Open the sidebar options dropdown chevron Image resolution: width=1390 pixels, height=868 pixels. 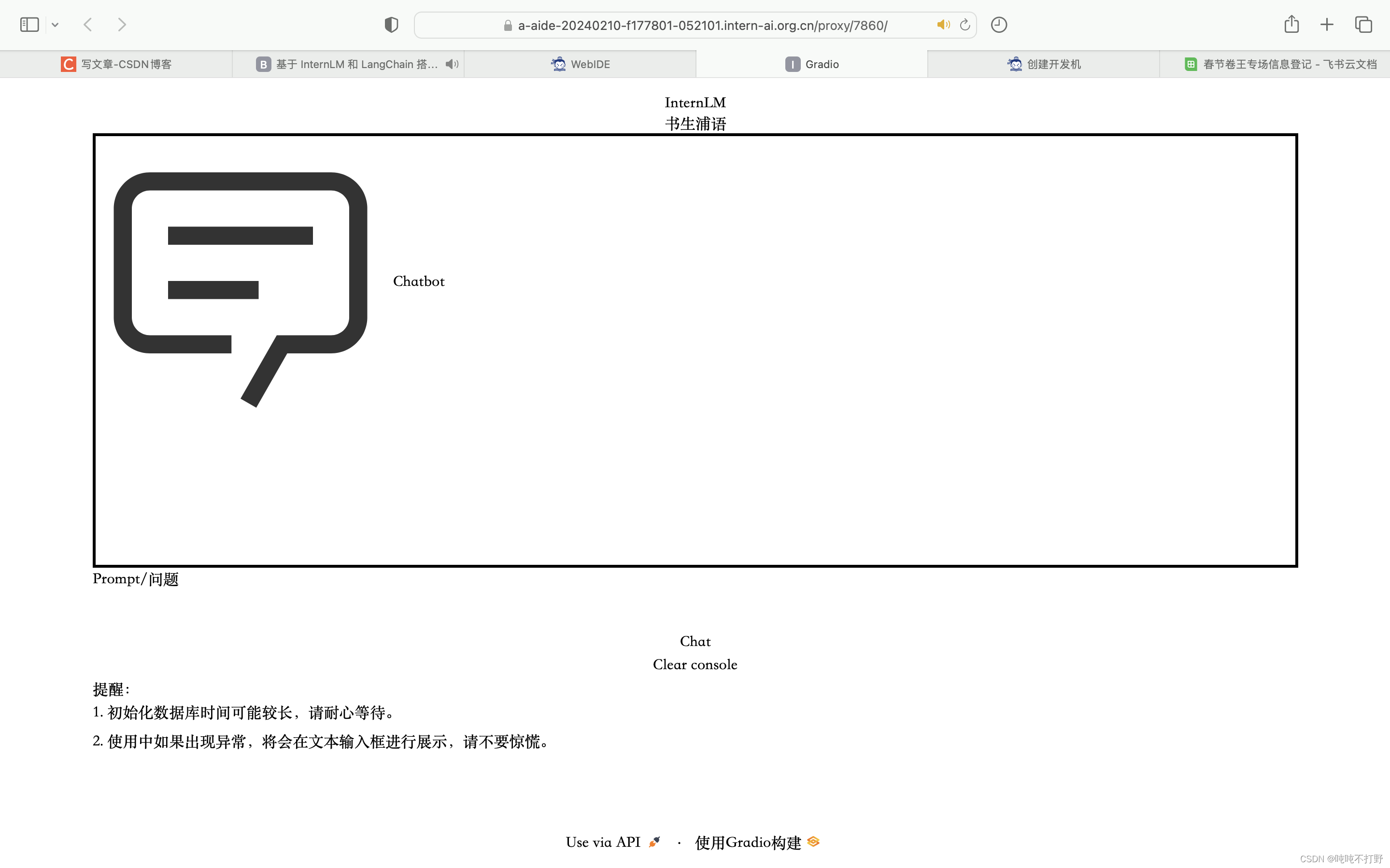pyautogui.click(x=55, y=25)
